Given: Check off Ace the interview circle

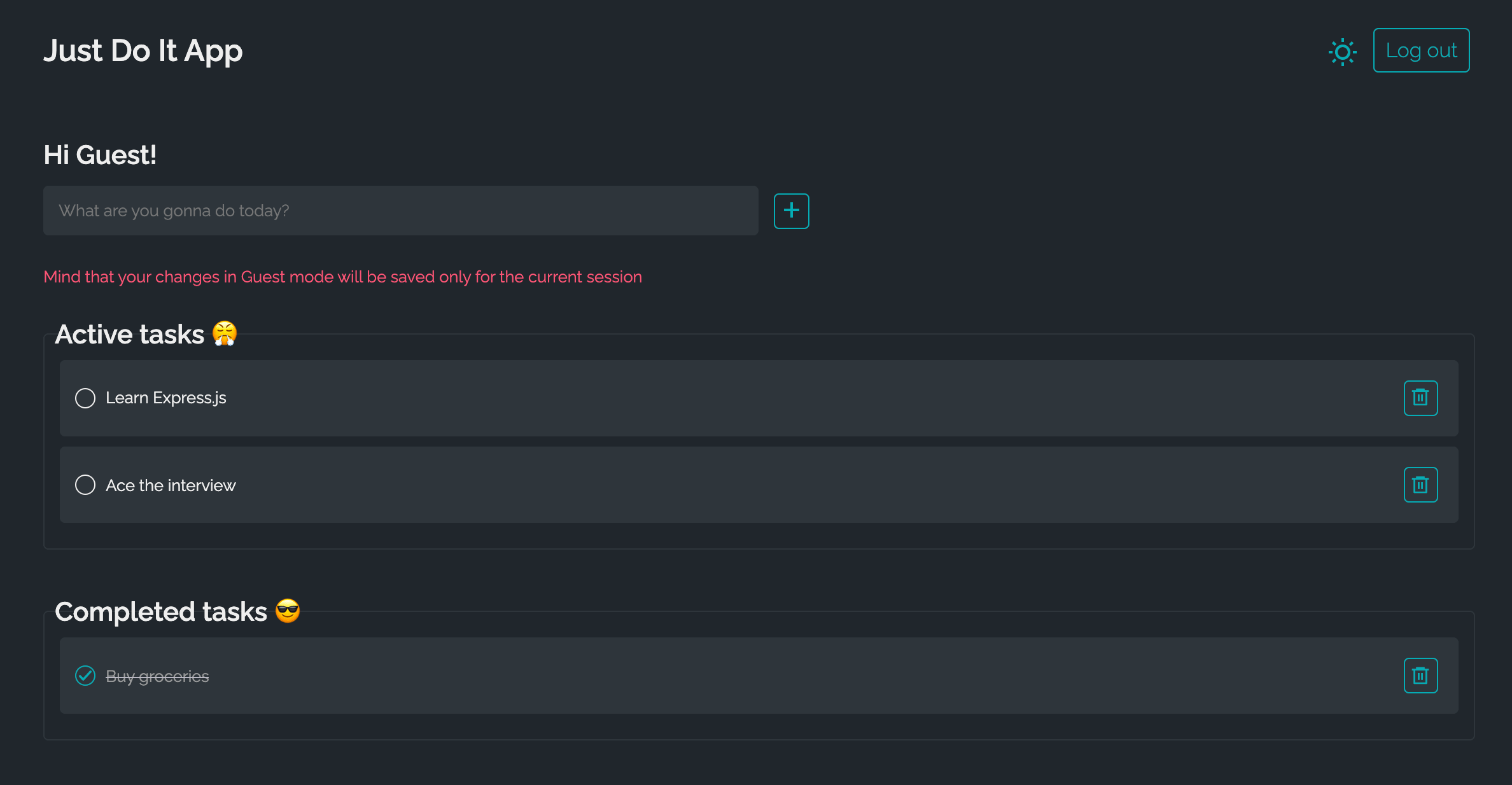Looking at the screenshot, I should click(85, 485).
